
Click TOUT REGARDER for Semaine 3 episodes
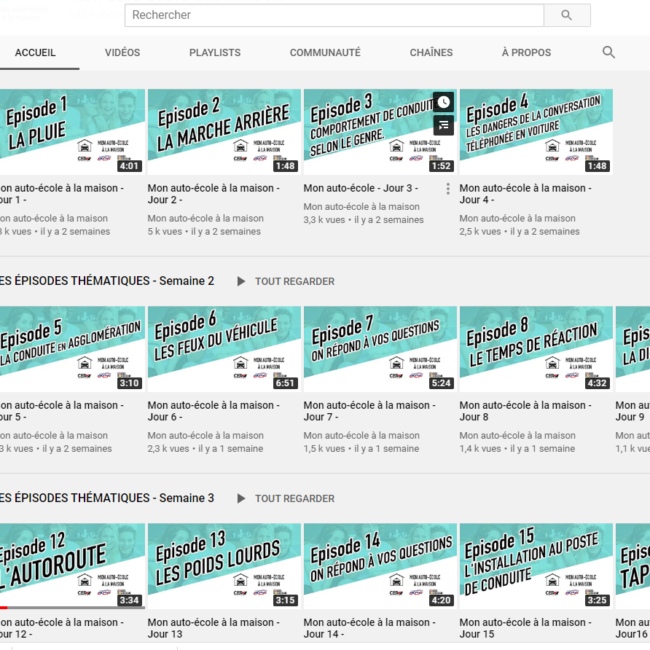(x=294, y=498)
